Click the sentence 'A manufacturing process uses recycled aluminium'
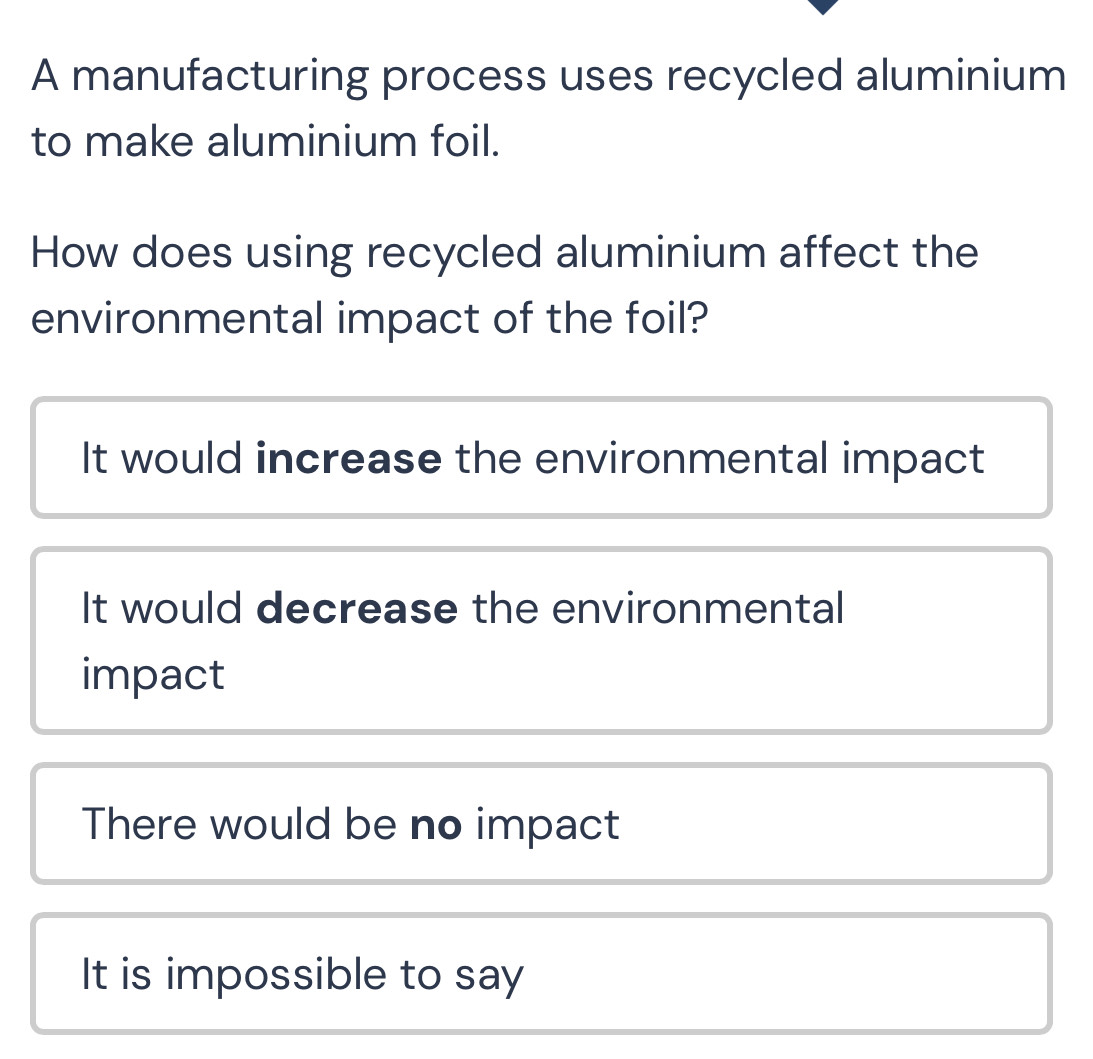Viewport: 1093px width, 1059px height. point(548,76)
